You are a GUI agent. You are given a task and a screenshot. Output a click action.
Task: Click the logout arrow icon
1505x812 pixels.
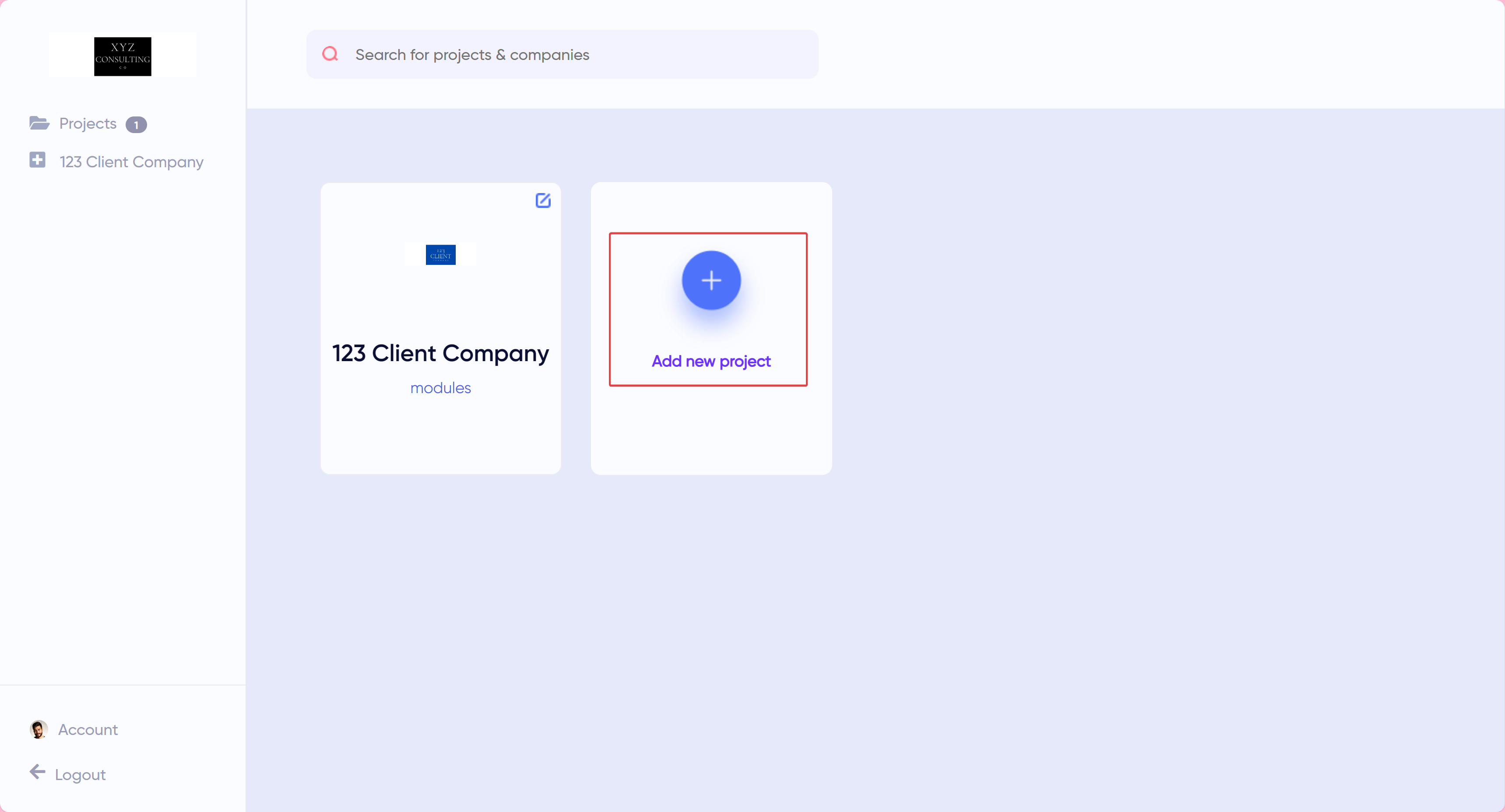(37, 772)
